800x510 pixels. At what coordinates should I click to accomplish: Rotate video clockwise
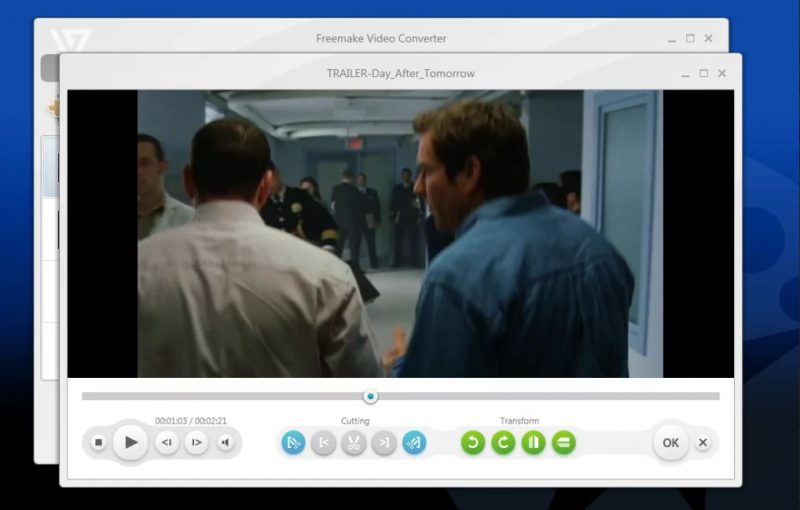503,442
